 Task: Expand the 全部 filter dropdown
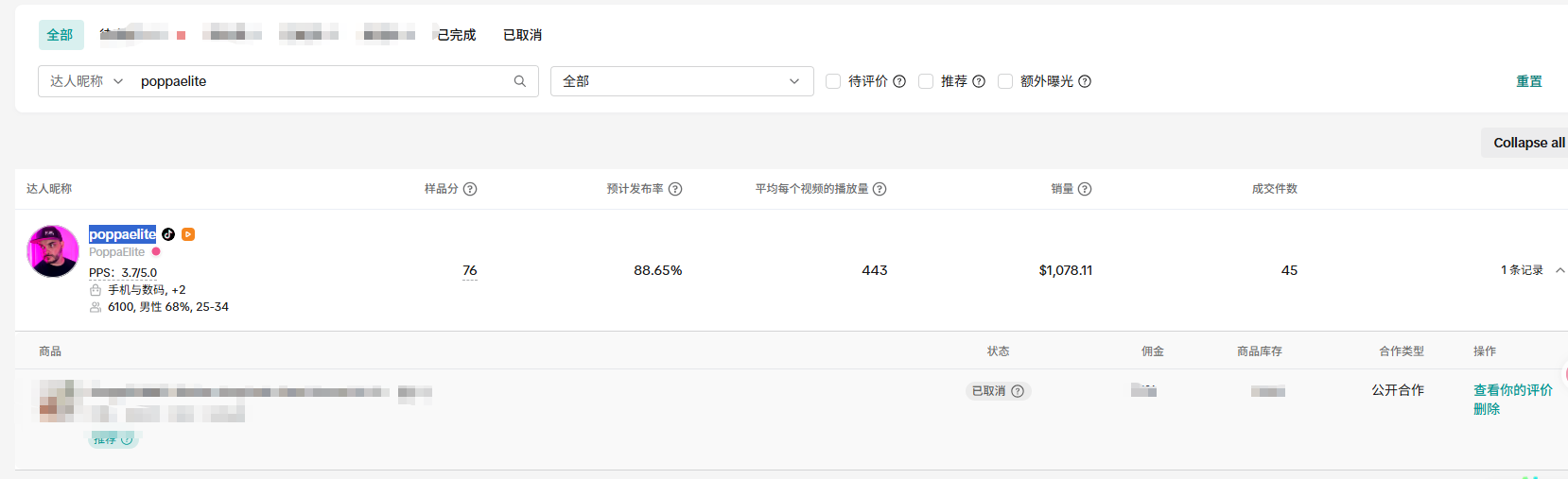coord(682,81)
